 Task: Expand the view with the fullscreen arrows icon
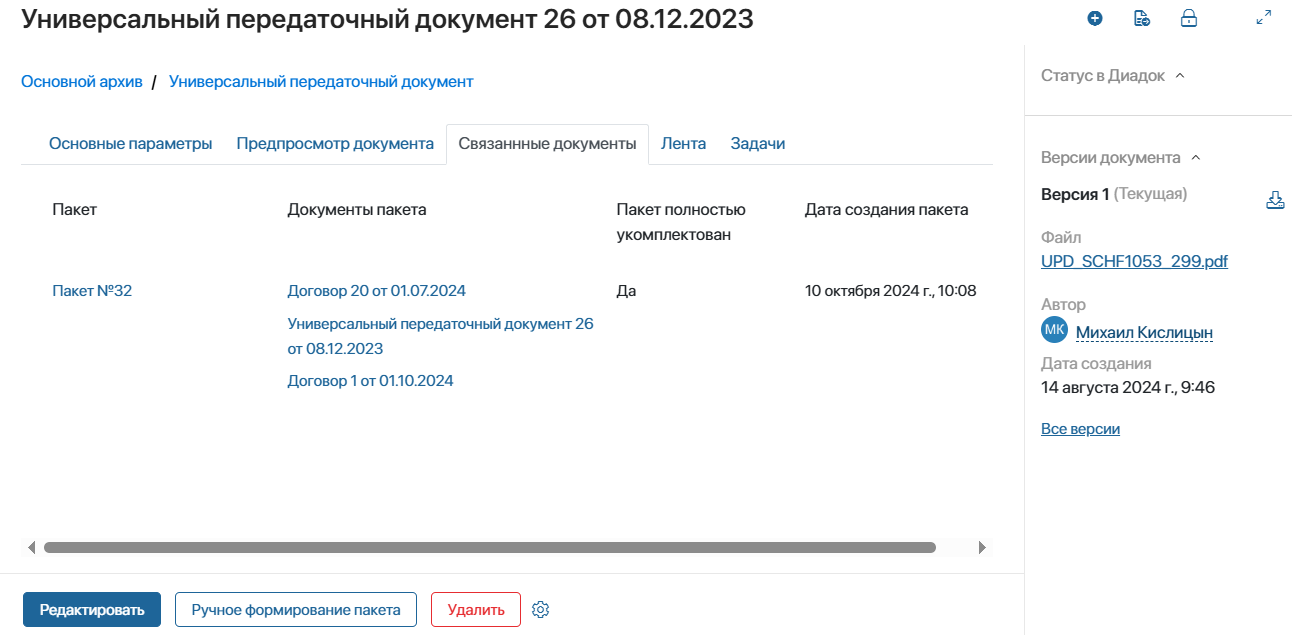click(x=1264, y=18)
